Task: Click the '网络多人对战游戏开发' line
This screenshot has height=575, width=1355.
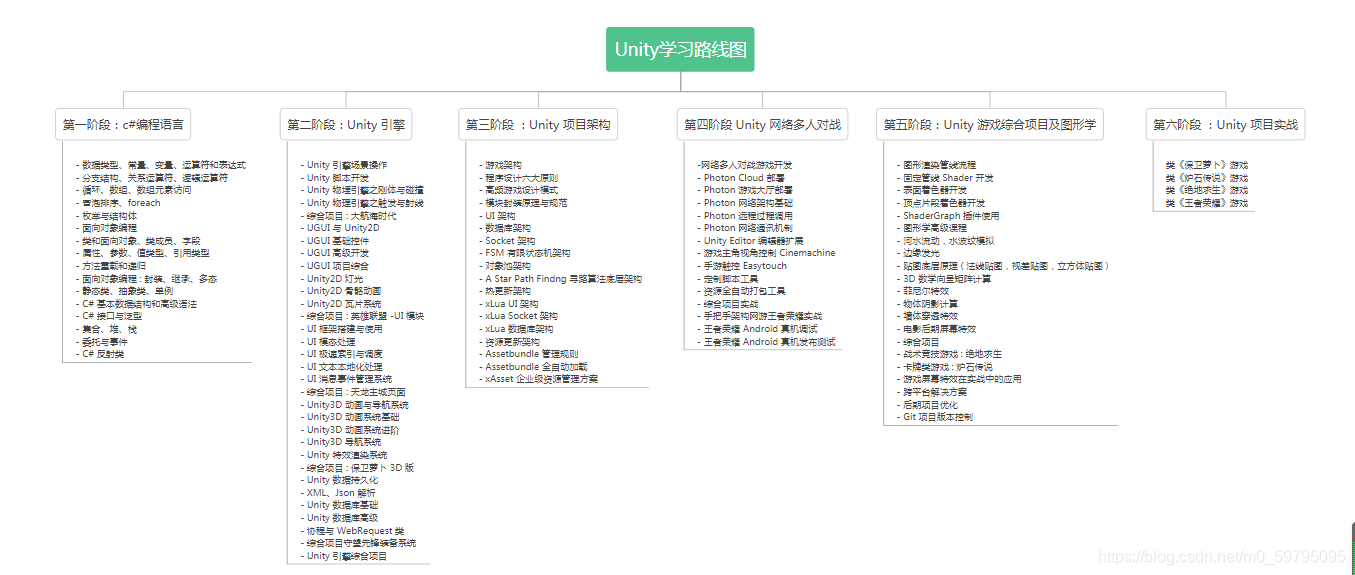Action: tap(745, 165)
